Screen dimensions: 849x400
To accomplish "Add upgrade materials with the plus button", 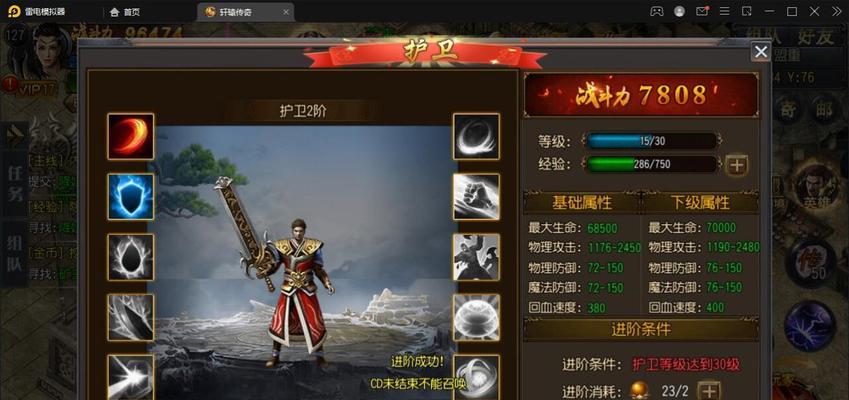I will [x=709, y=390].
